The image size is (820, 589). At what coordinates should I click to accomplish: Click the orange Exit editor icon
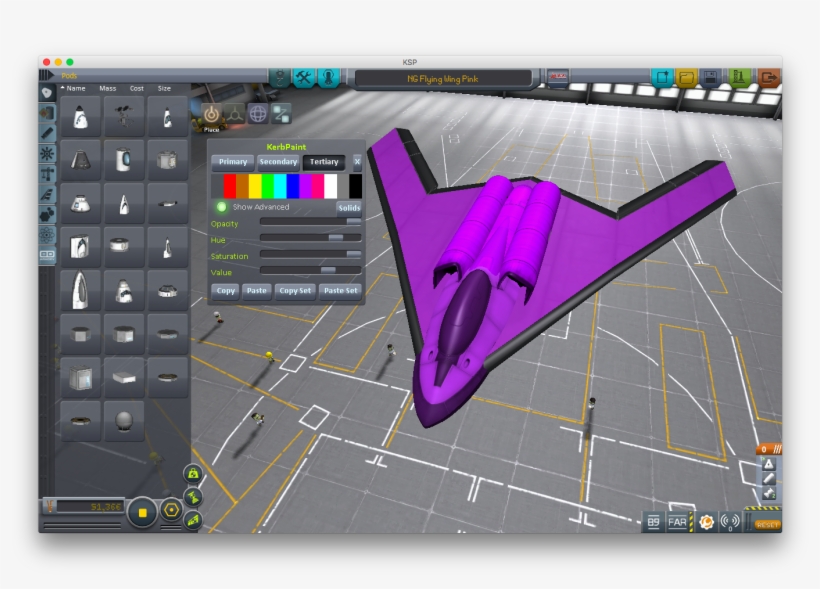pos(768,78)
